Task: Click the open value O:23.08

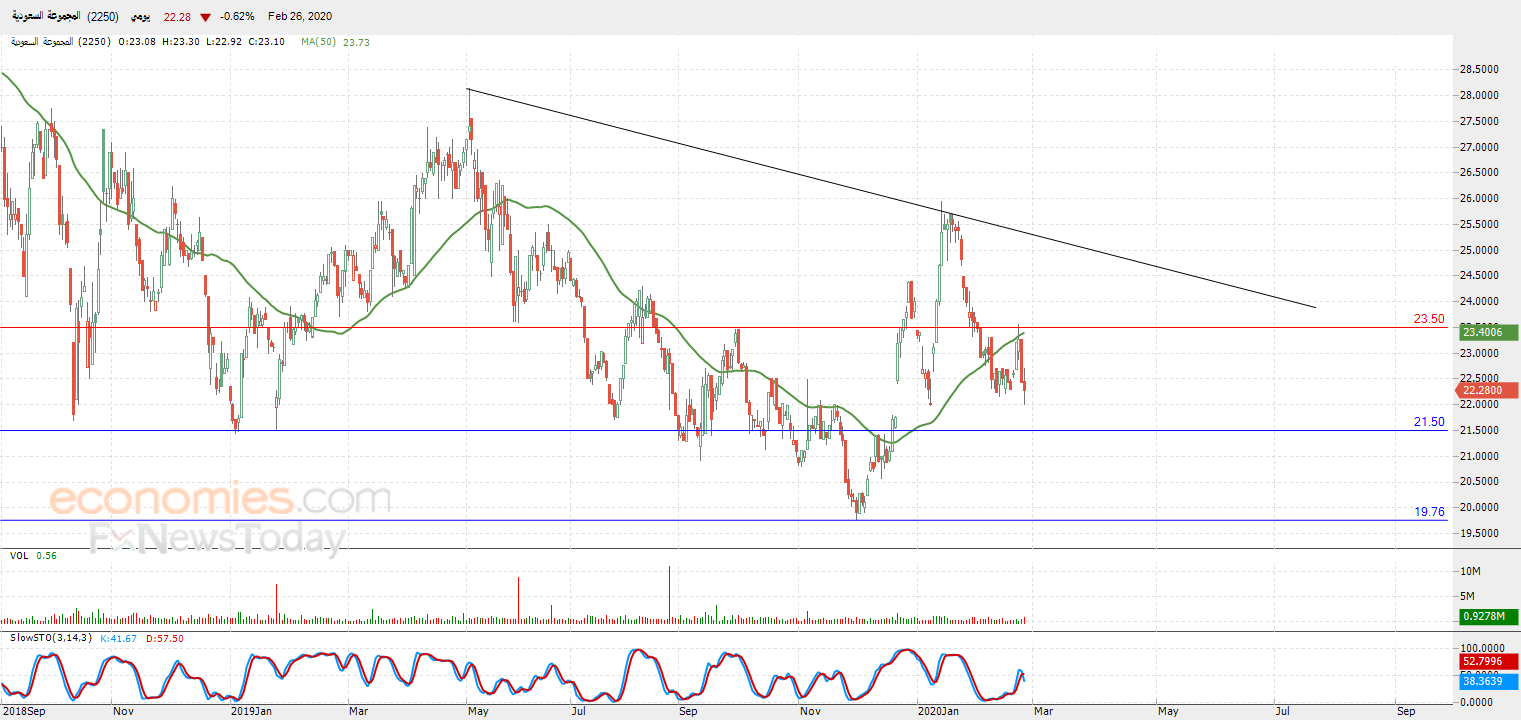Action: (139, 42)
